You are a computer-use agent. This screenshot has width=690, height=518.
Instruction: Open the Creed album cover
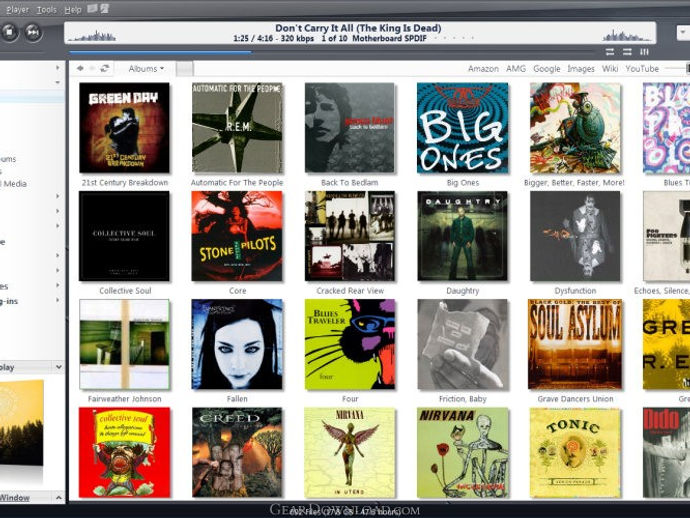tap(237, 452)
